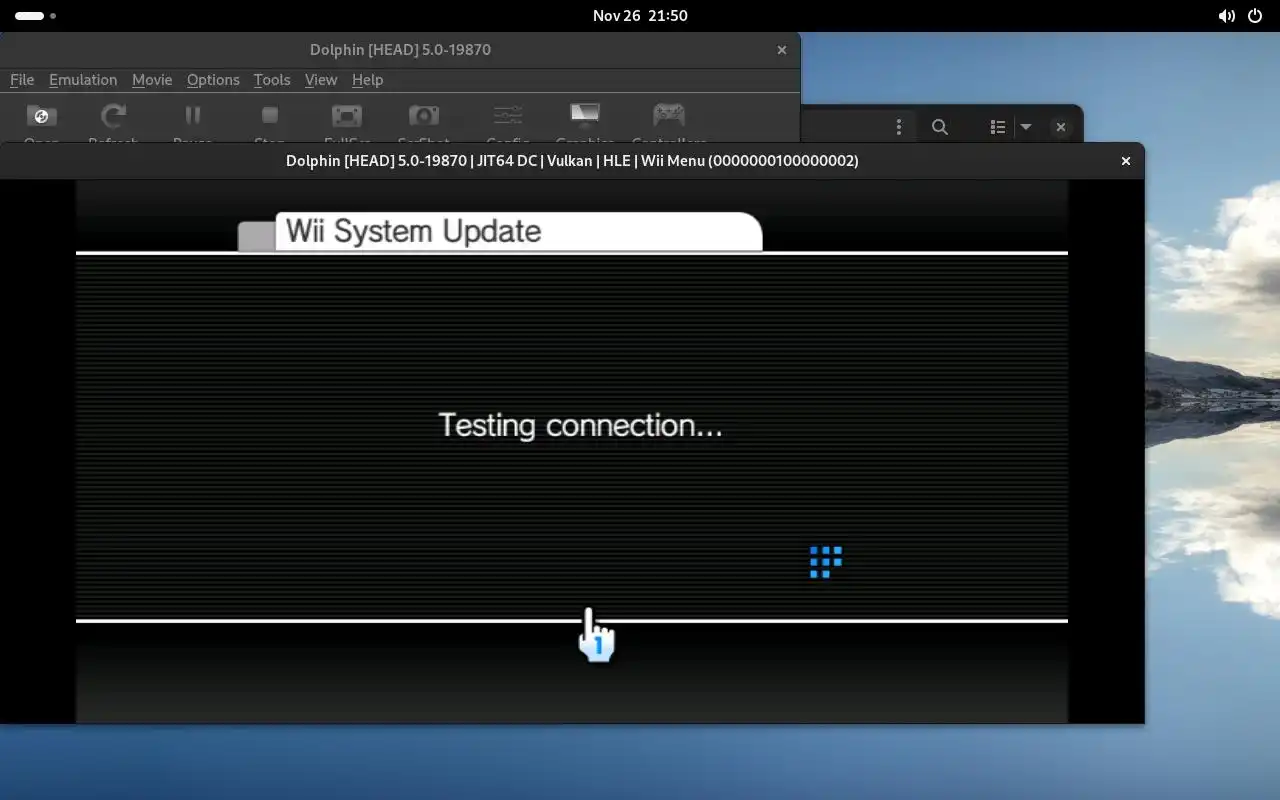1280x800 pixels.
Task: Click the FullScr toolbar icon
Action: click(x=347, y=116)
